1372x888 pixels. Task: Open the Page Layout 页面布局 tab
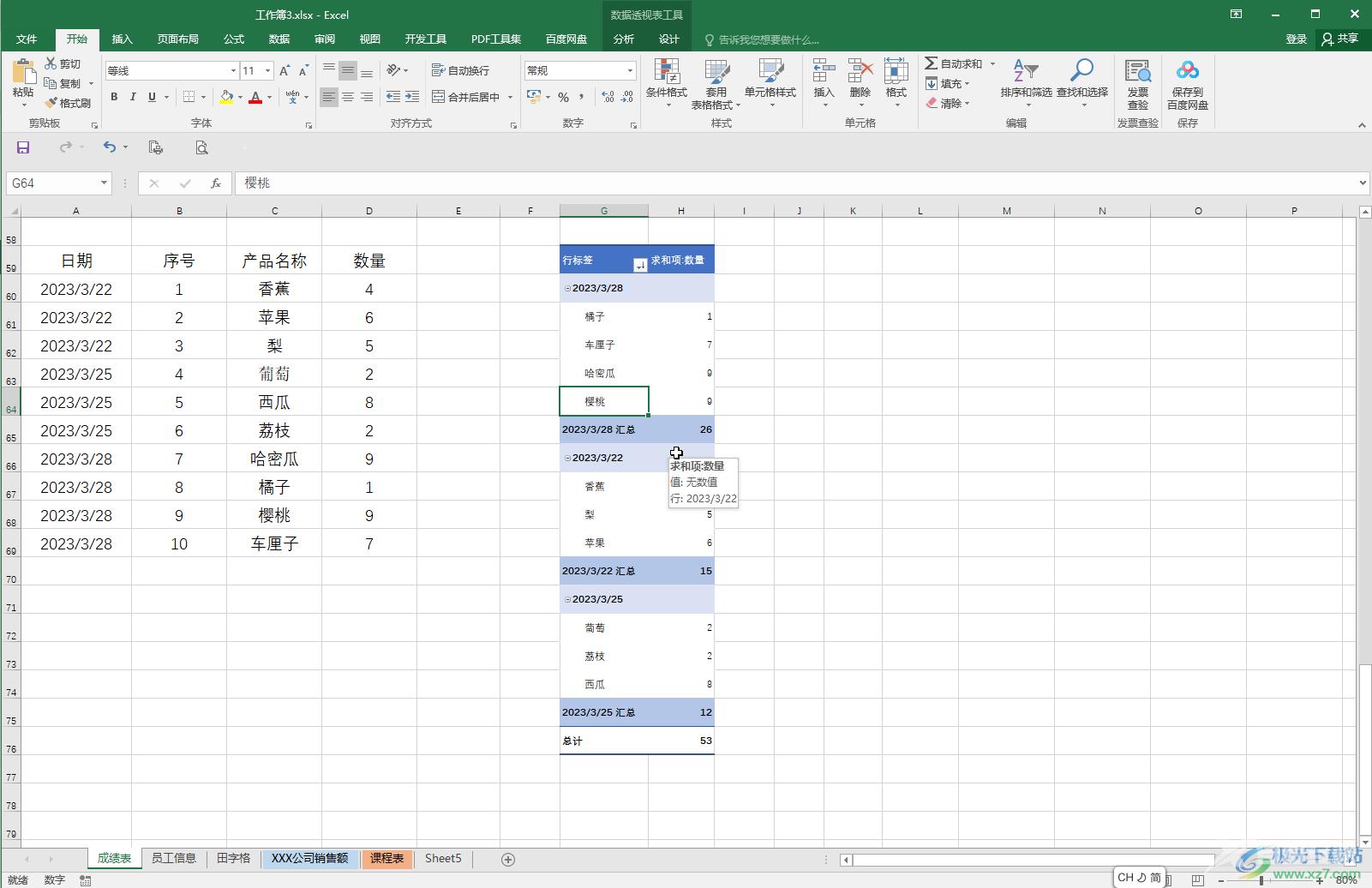pyautogui.click(x=177, y=39)
